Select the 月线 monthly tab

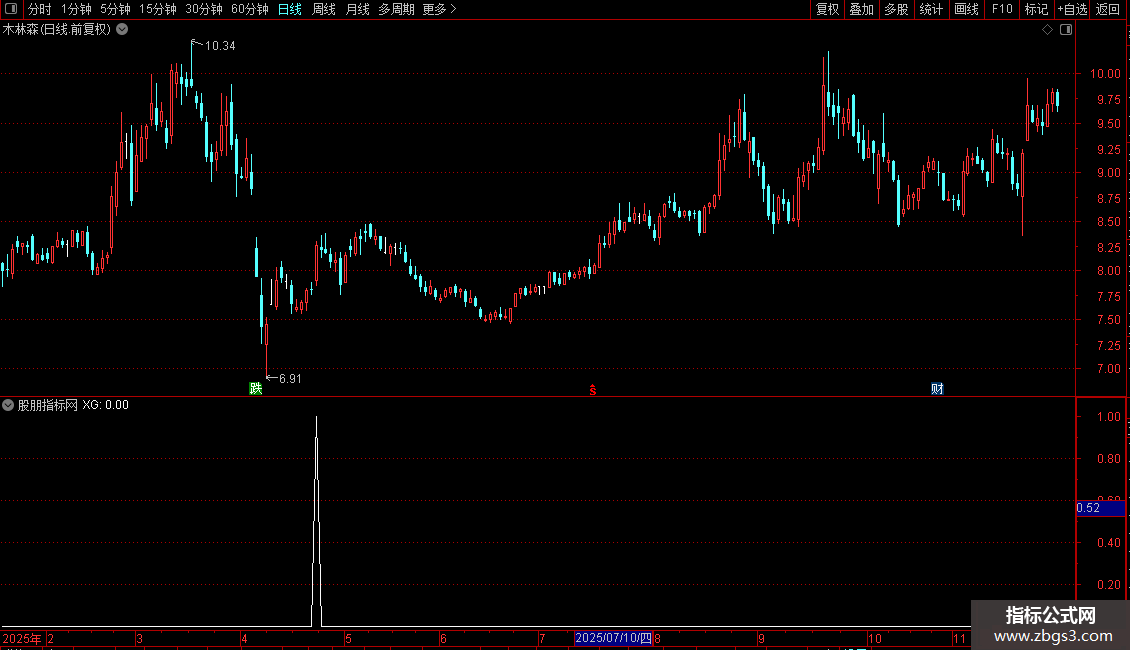tap(357, 9)
